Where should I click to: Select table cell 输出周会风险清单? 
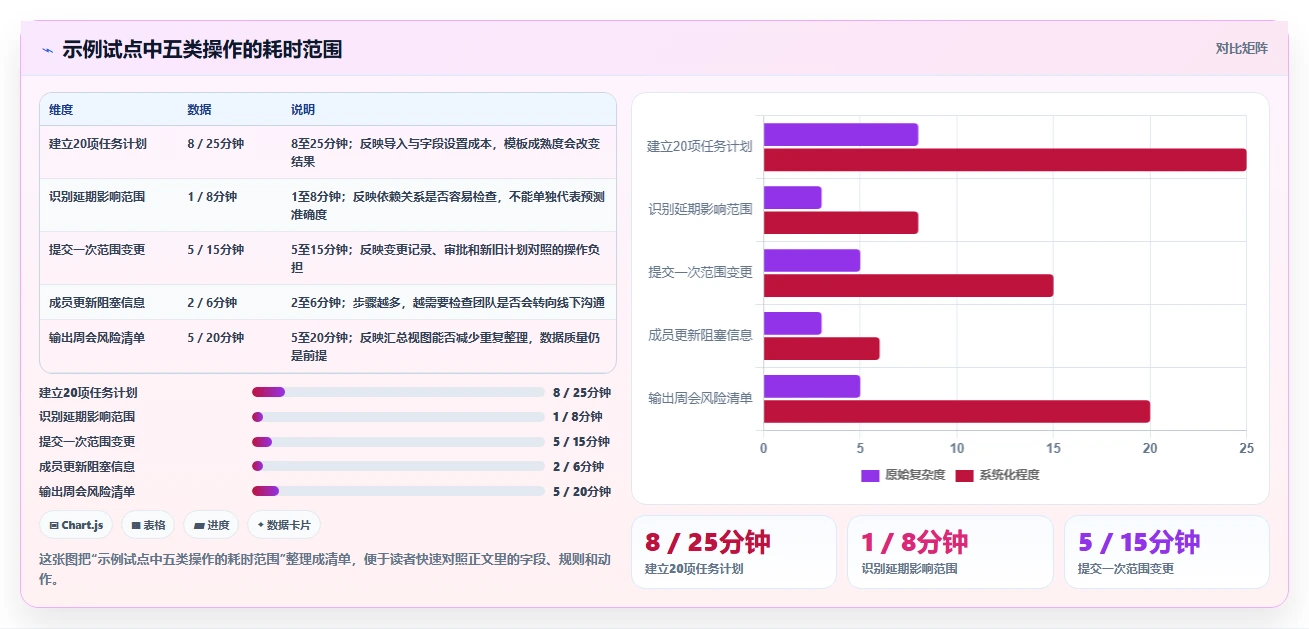(x=97, y=337)
